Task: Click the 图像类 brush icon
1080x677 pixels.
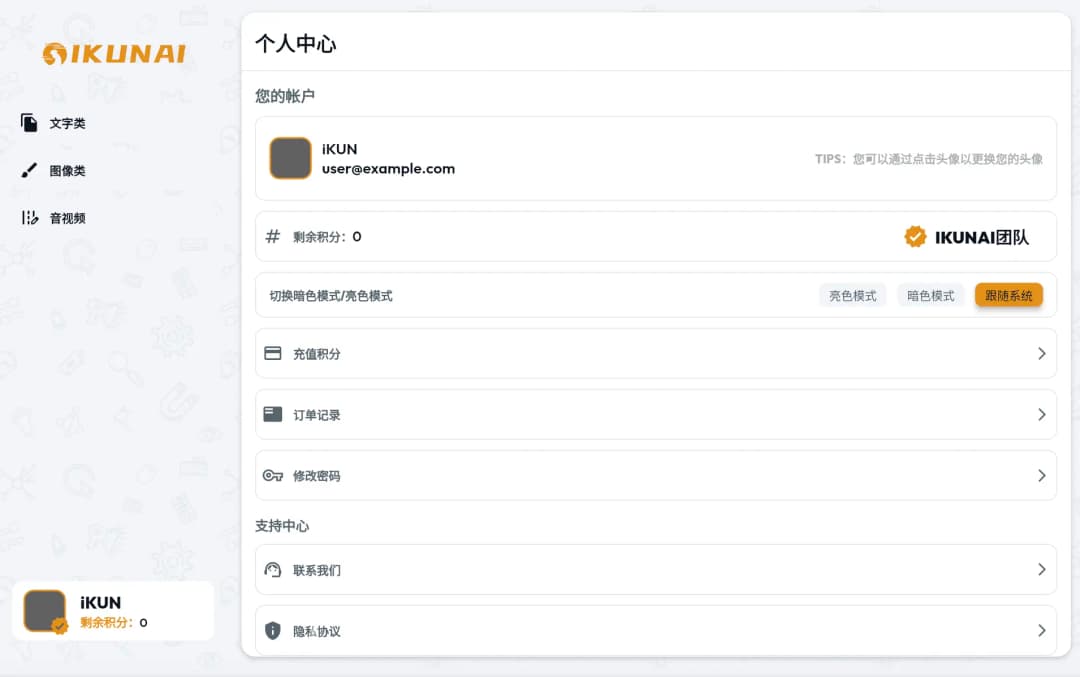Action: click(x=29, y=171)
